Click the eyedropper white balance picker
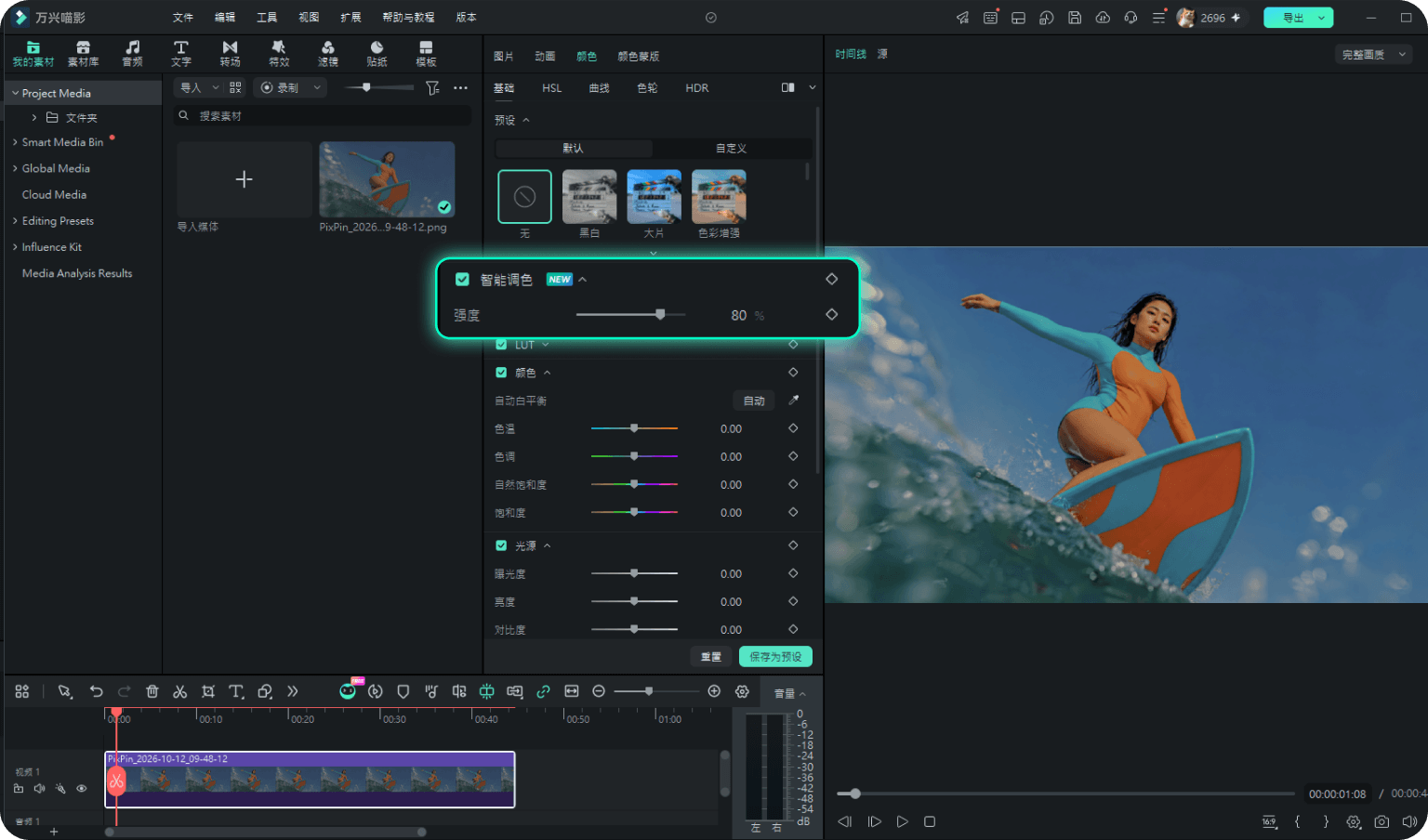The height and width of the screenshot is (840, 1428). click(793, 400)
